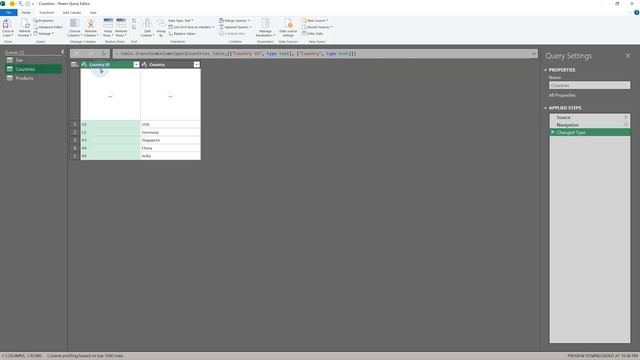The width and height of the screenshot is (640, 360).
Task: Select row number 1 in the grid
Action: click(75, 124)
